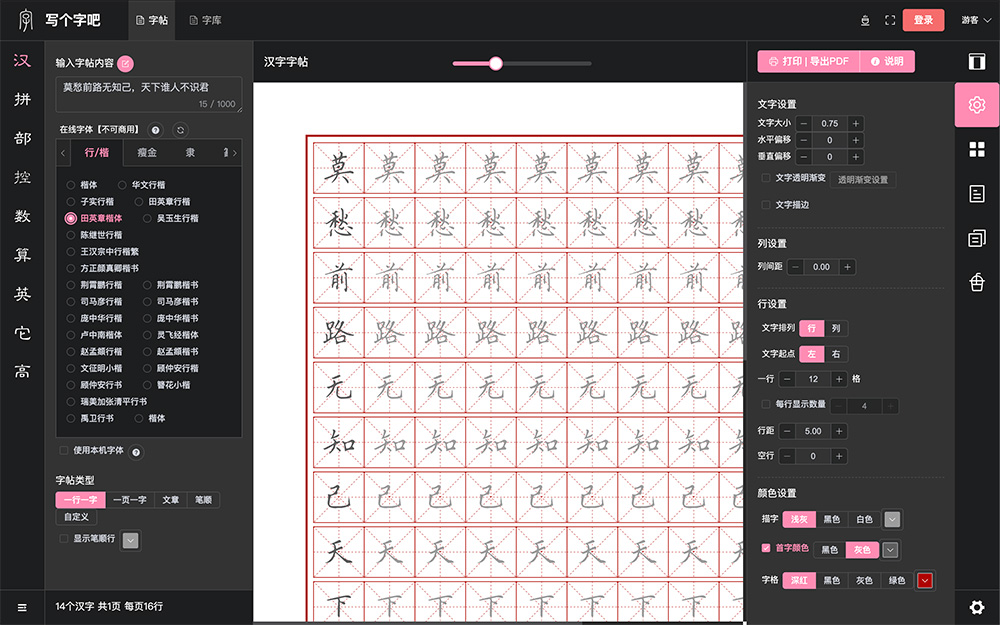Open the page layout icon at top right
Screen dimensions: 1000x625
[976, 61]
